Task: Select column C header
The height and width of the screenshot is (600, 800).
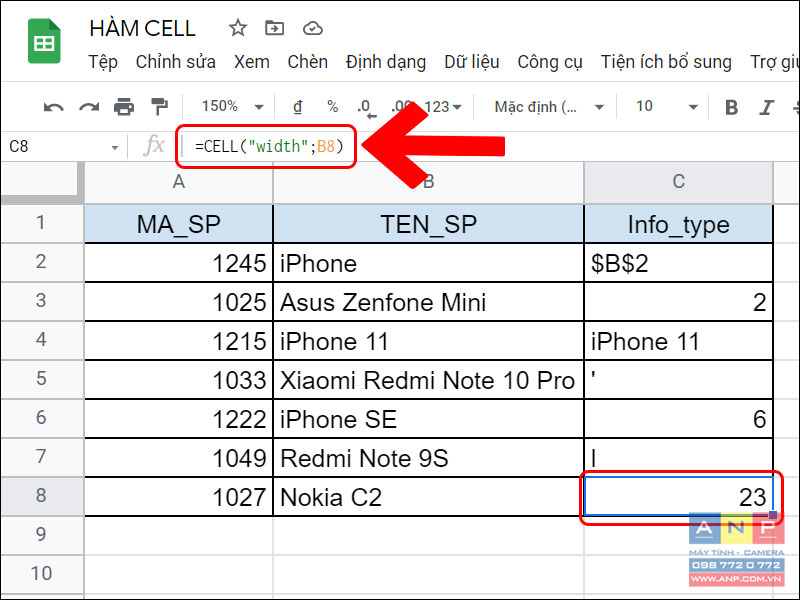Action: pyautogui.click(x=678, y=182)
